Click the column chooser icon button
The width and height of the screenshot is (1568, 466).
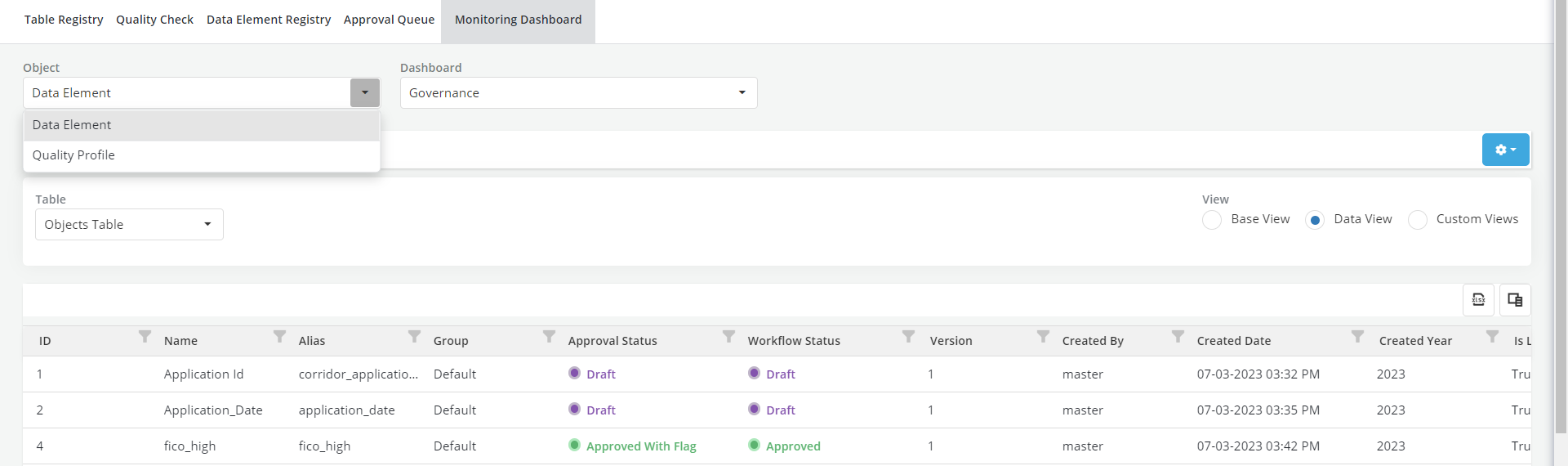click(x=1515, y=300)
